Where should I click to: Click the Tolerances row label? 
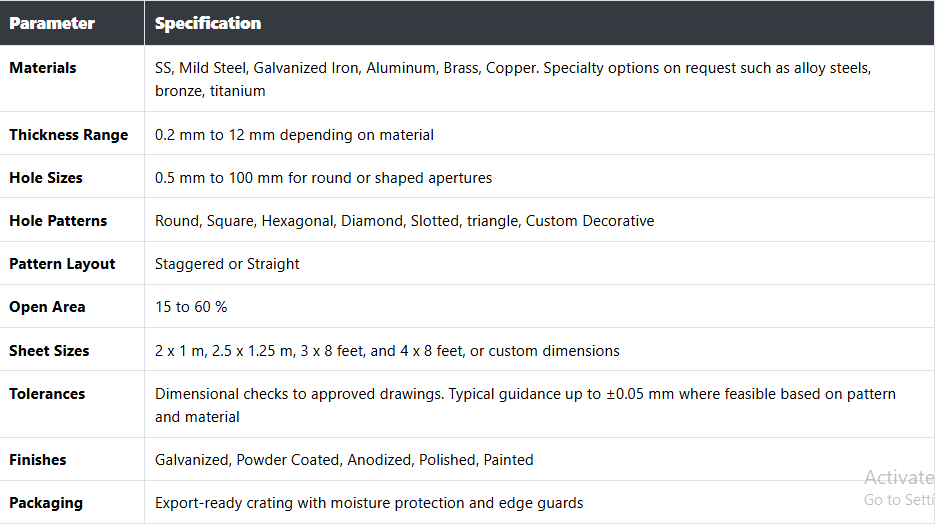(x=47, y=394)
